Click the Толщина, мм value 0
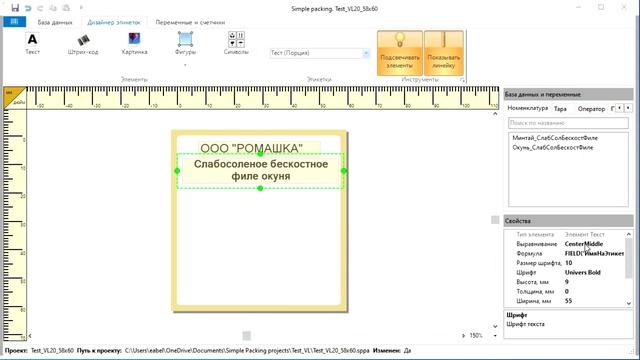The height and width of the screenshot is (360, 640). (x=567, y=291)
